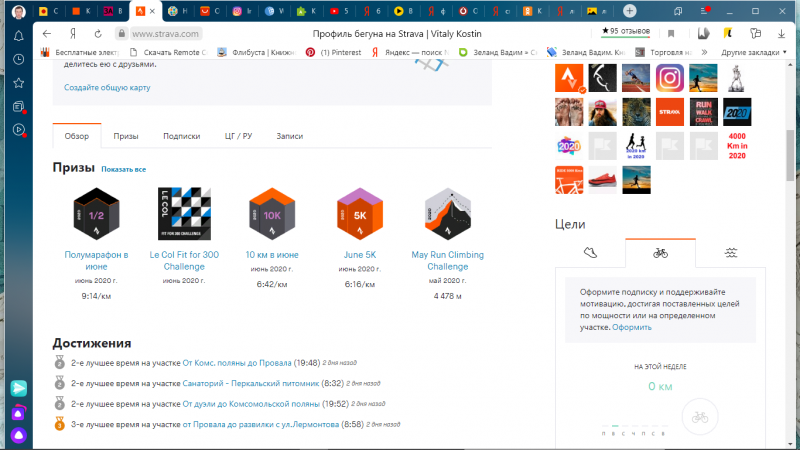Open Скачать Remote bookmark

(169, 52)
